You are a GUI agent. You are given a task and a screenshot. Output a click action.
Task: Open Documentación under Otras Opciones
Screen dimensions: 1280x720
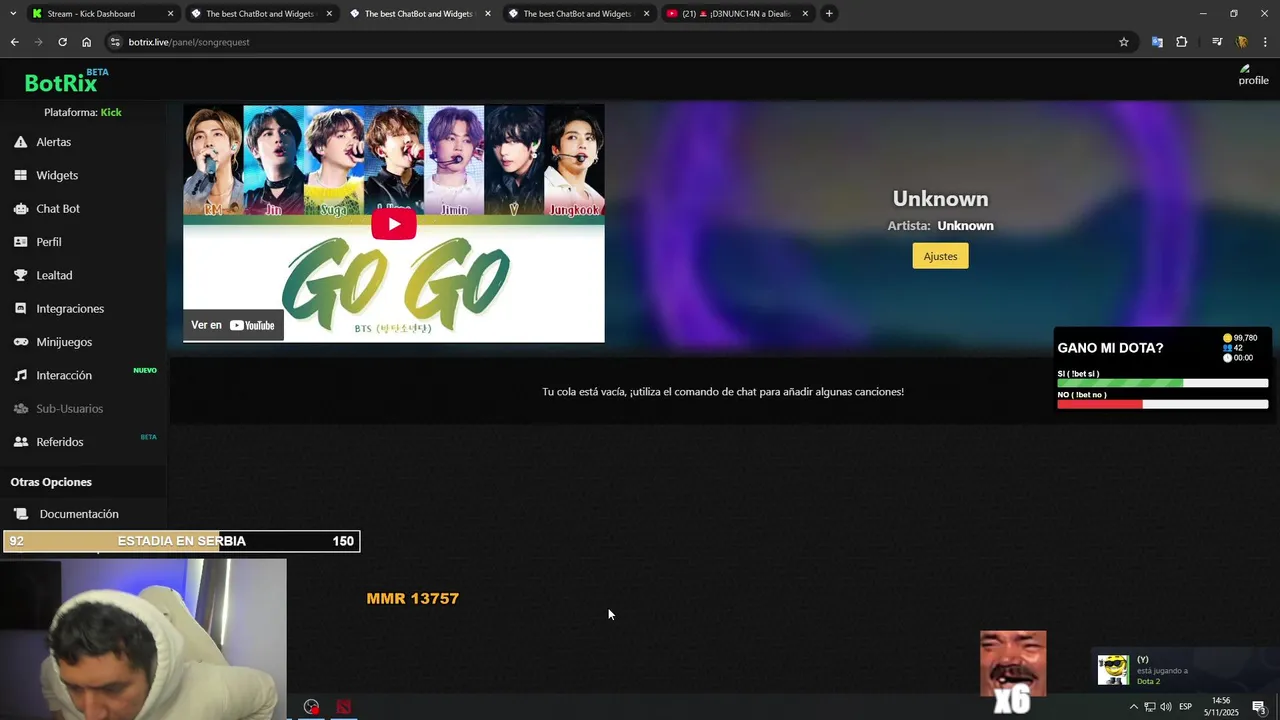click(79, 514)
